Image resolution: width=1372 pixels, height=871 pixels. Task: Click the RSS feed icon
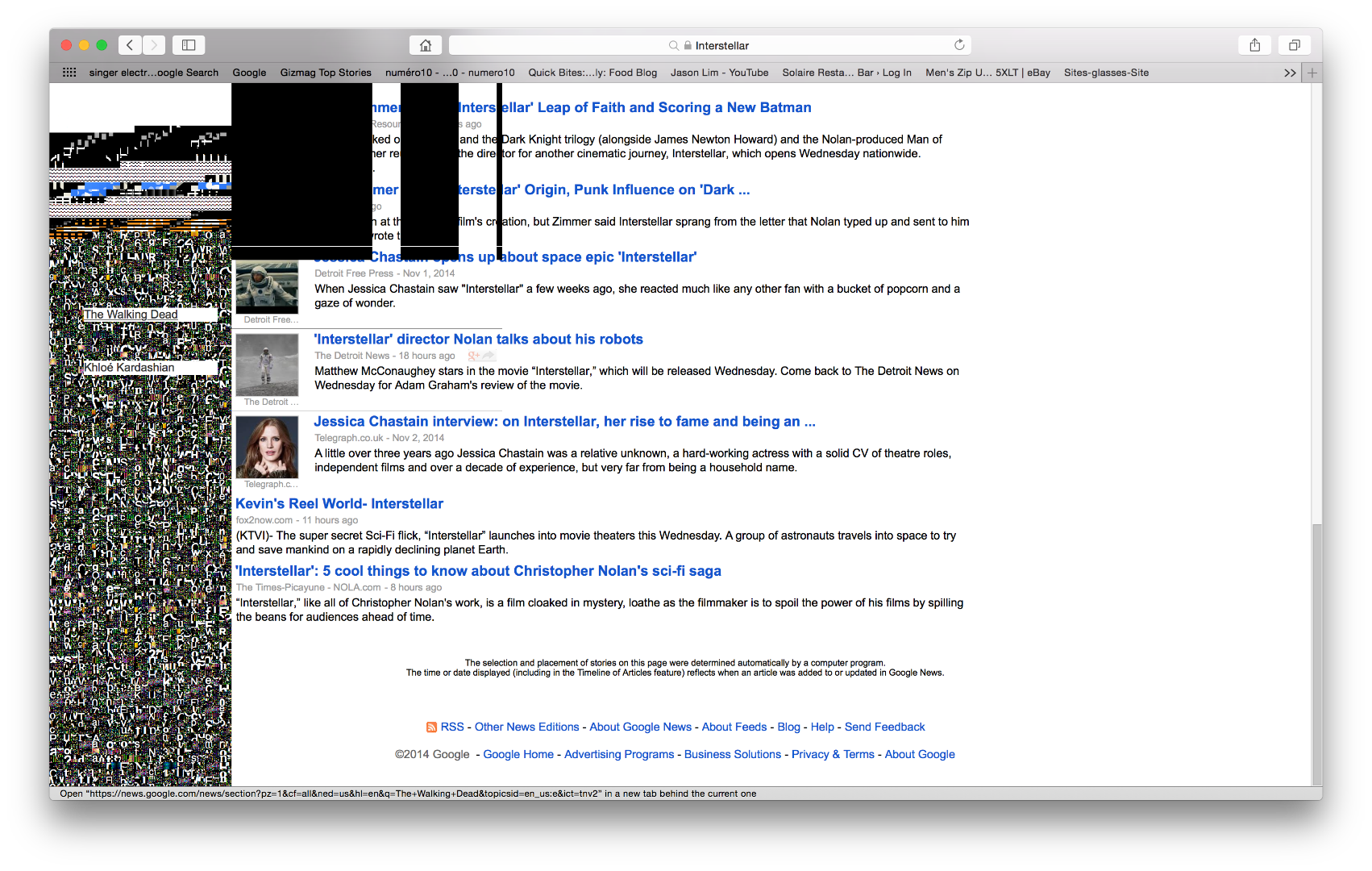click(431, 727)
